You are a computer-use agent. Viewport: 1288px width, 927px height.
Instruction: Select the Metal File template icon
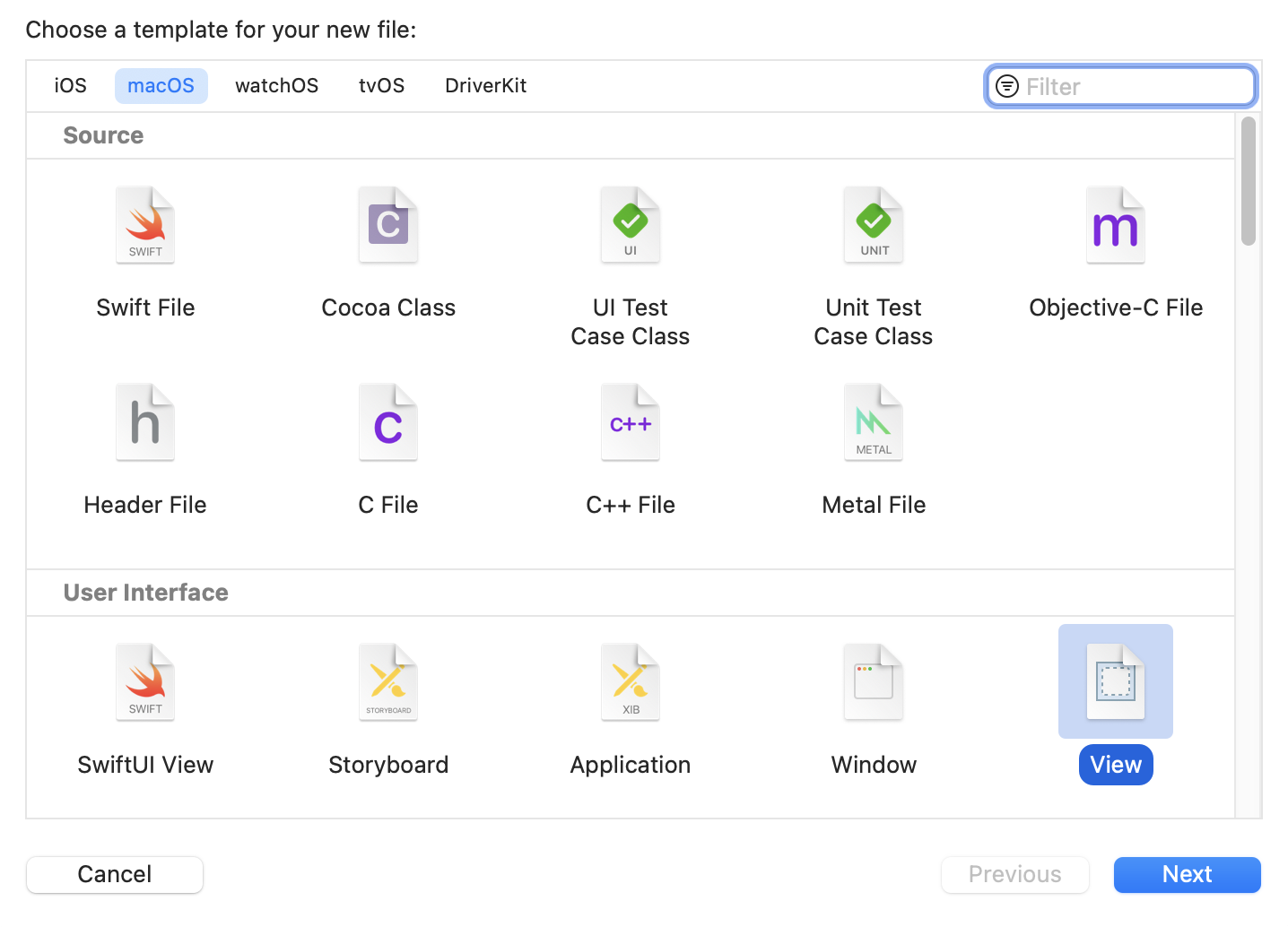874,422
